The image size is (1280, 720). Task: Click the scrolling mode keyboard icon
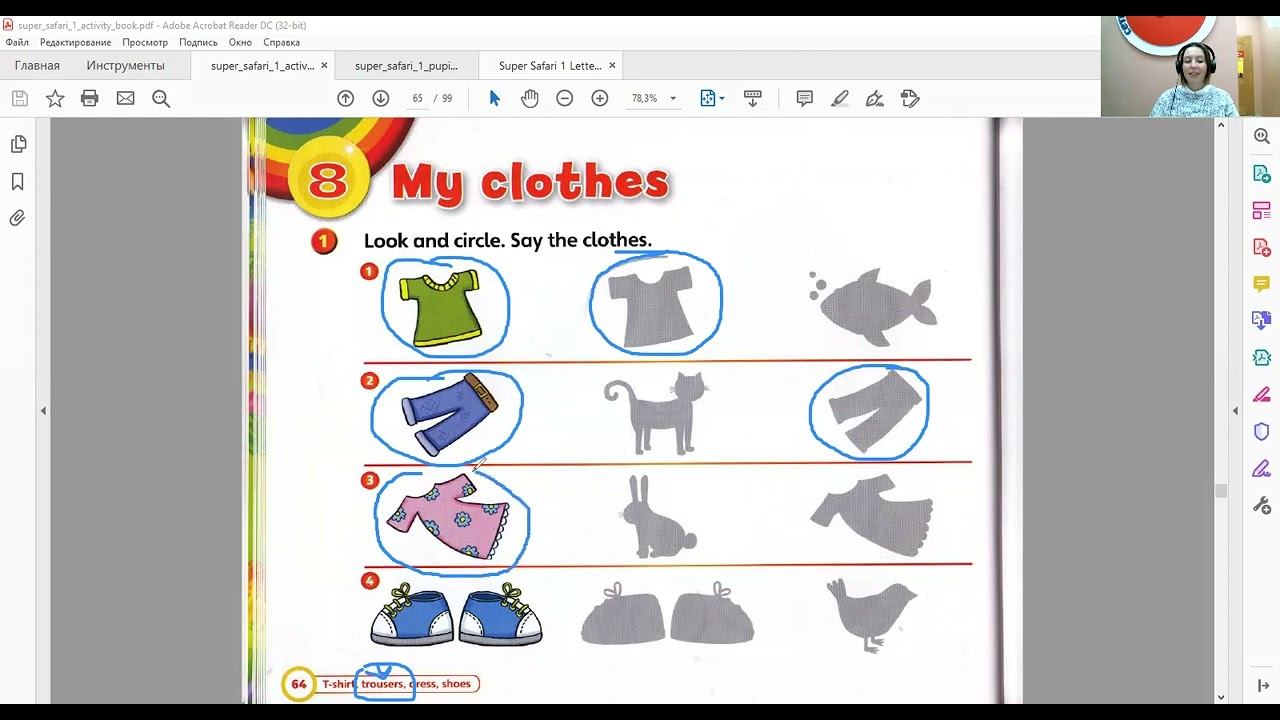(x=753, y=98)
